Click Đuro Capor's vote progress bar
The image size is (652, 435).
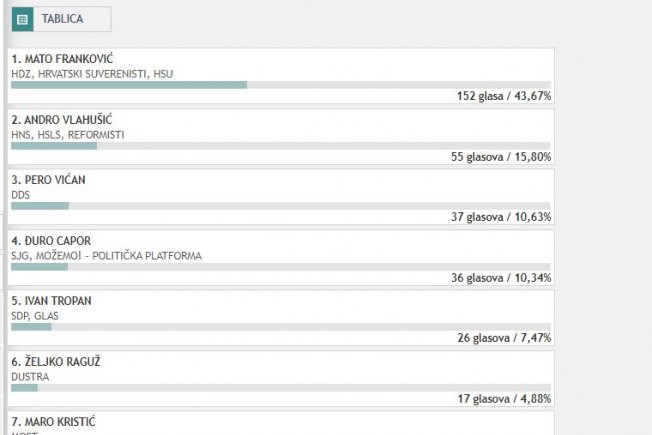(281, 267)
